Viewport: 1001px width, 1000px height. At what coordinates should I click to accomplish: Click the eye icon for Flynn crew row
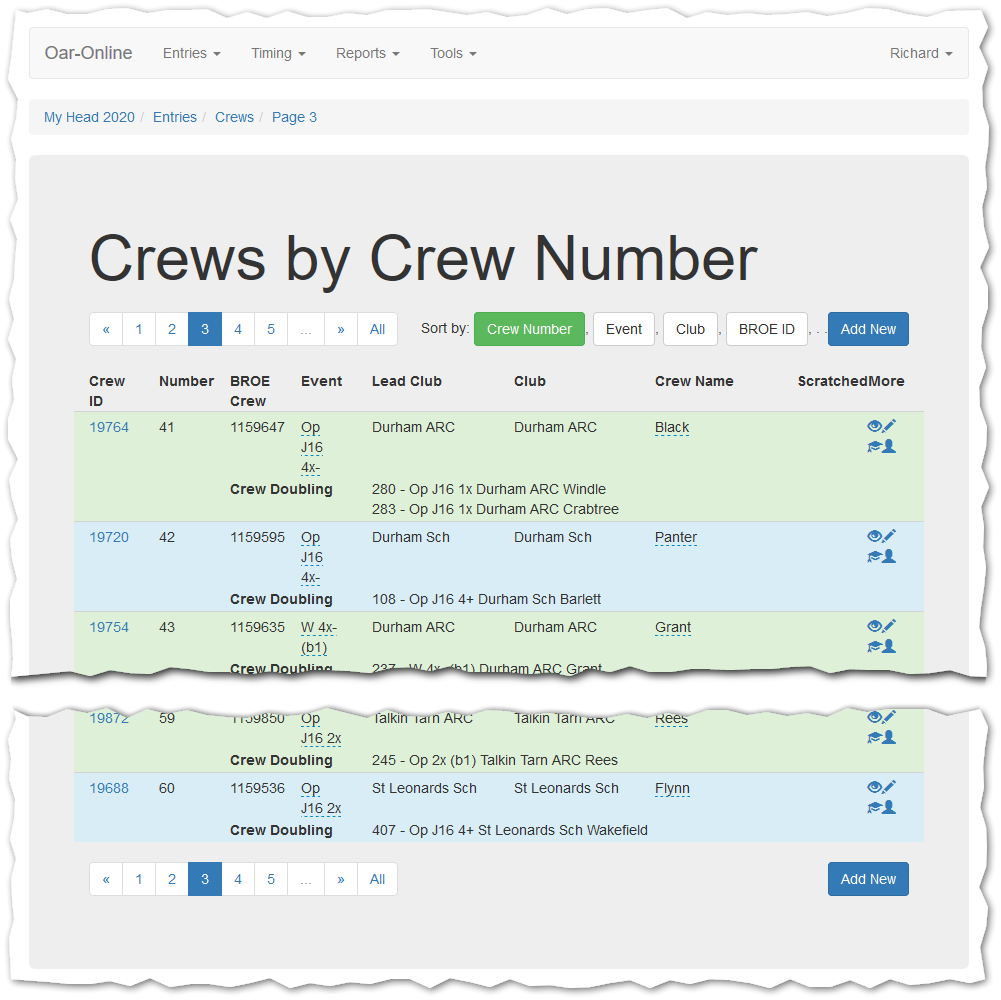874,788
